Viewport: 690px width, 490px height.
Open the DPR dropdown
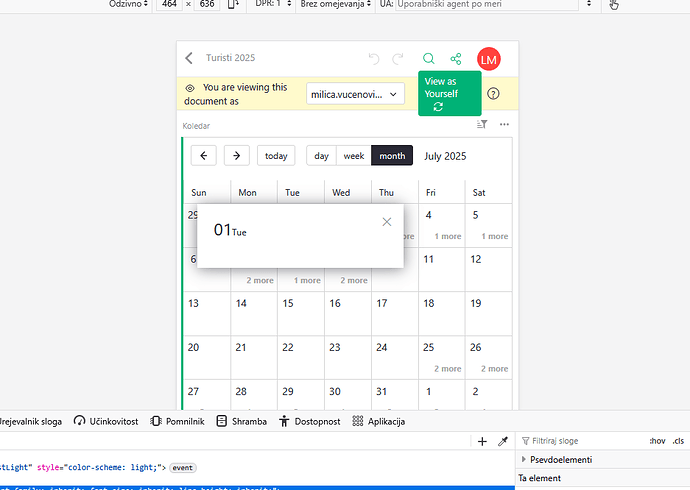273,4
